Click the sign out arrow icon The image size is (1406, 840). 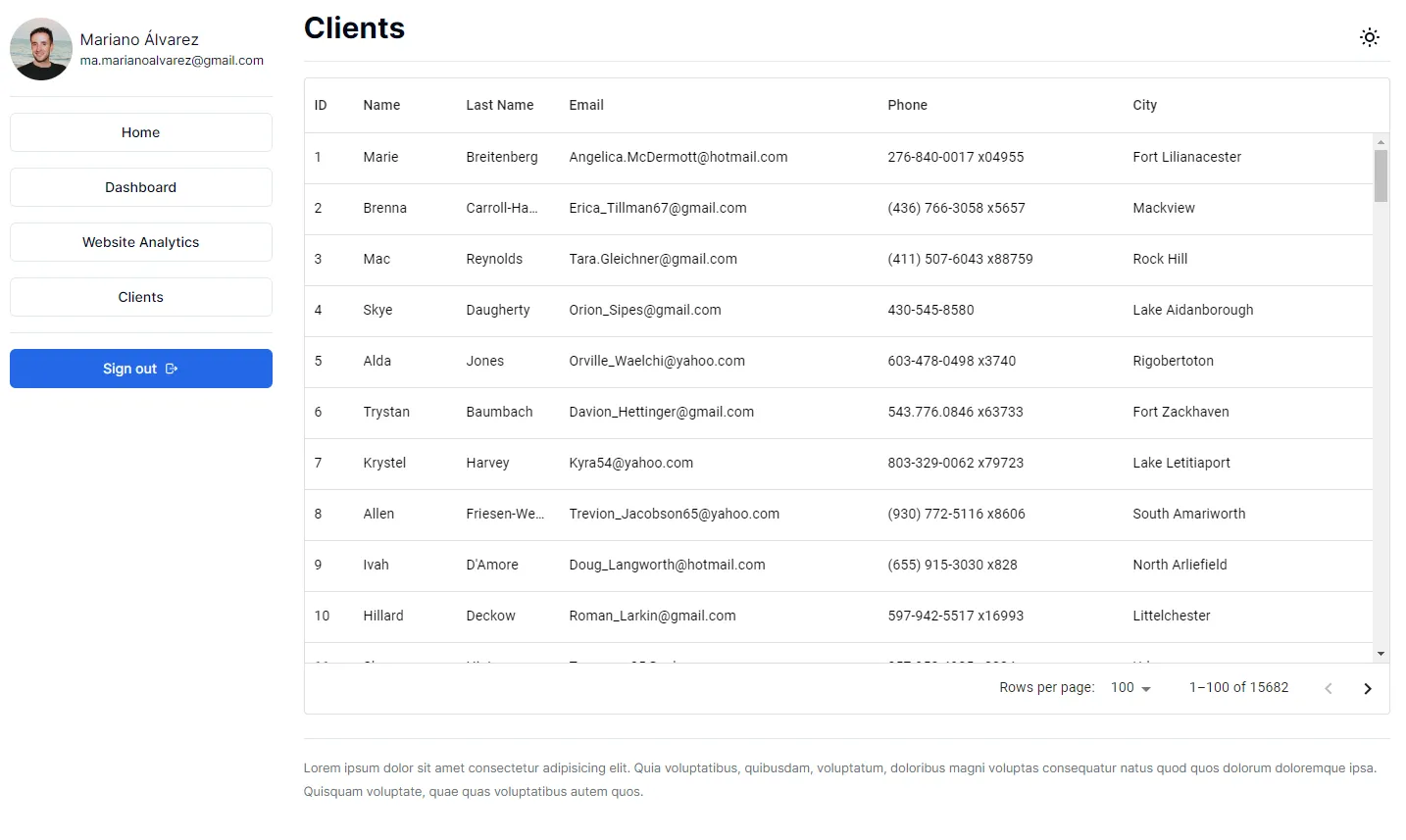pos(172,369)
